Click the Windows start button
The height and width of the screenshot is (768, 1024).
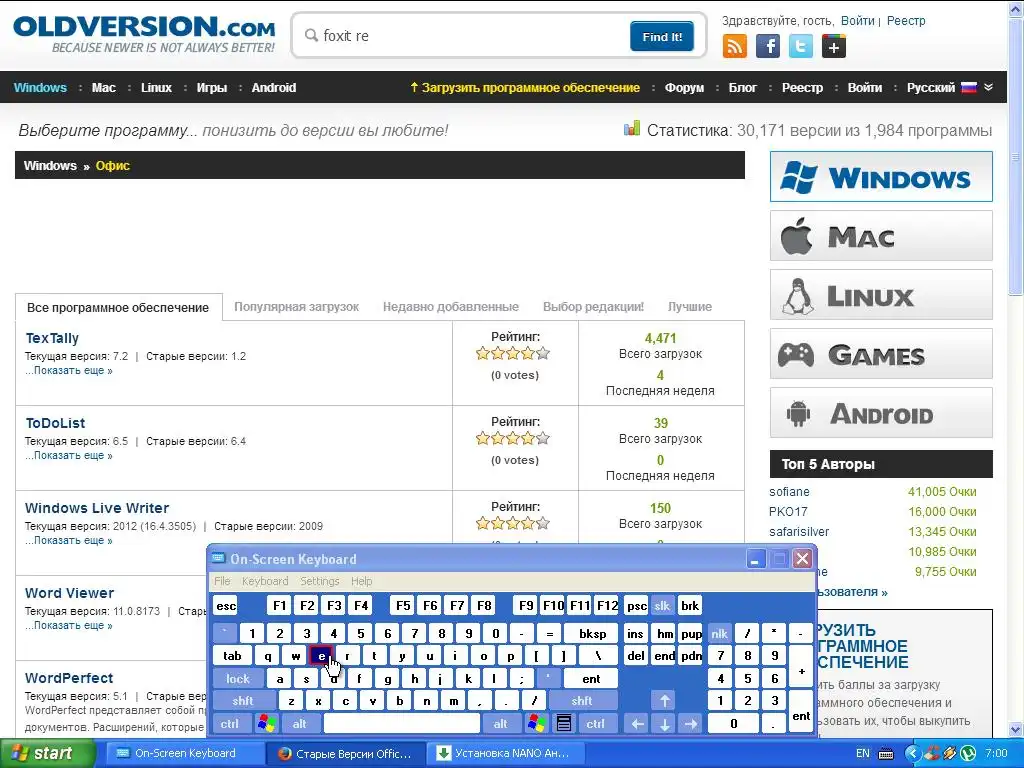(x=48, y=754)
